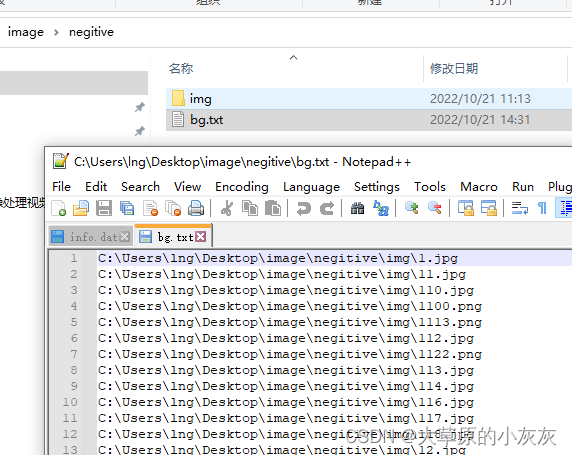The image size is (572, 455).
Task: Close the info.dat tab
Action: [125, 237]
